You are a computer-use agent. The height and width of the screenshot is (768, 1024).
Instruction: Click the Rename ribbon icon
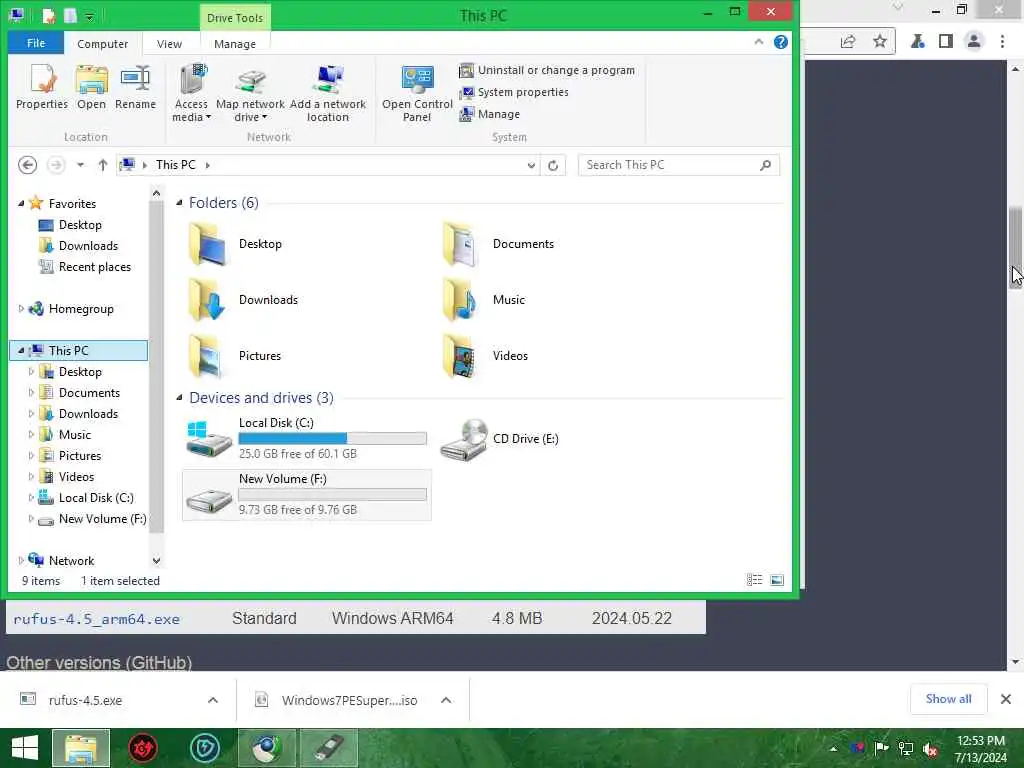pyautogui.click(x=135, y=87)
